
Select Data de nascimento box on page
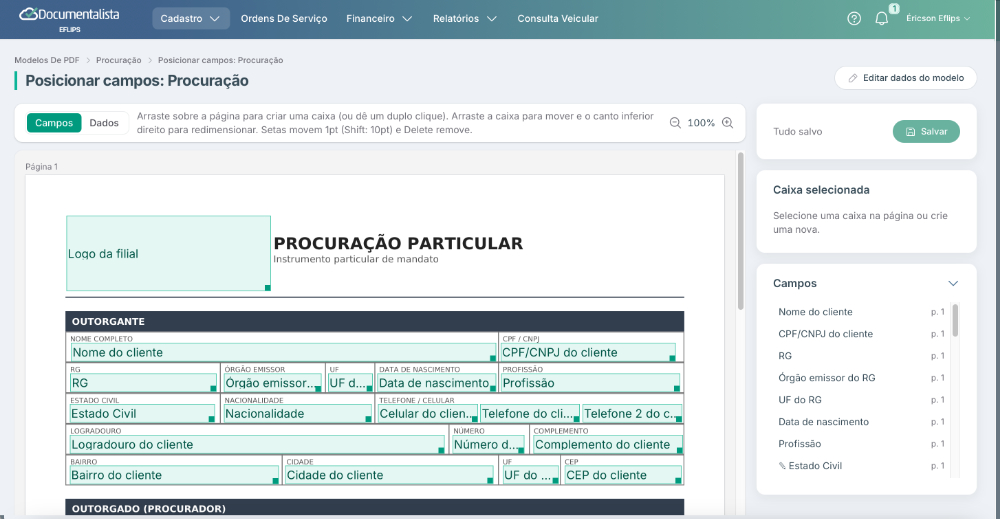pos(436,383)
